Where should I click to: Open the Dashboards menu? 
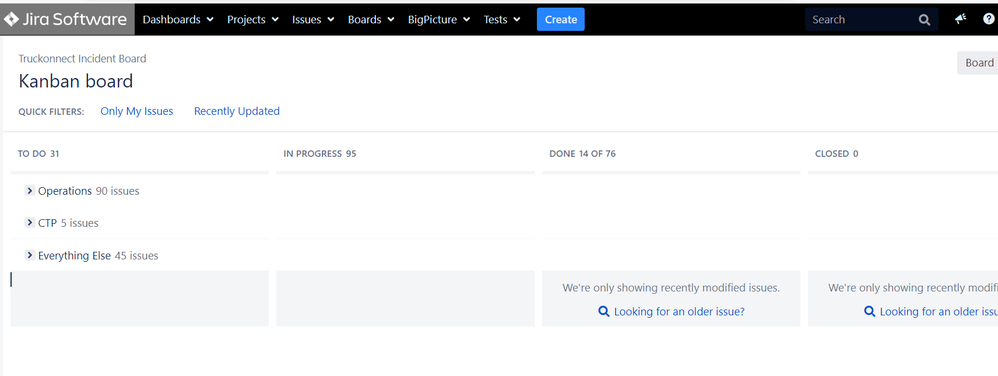tap(178, 20)
